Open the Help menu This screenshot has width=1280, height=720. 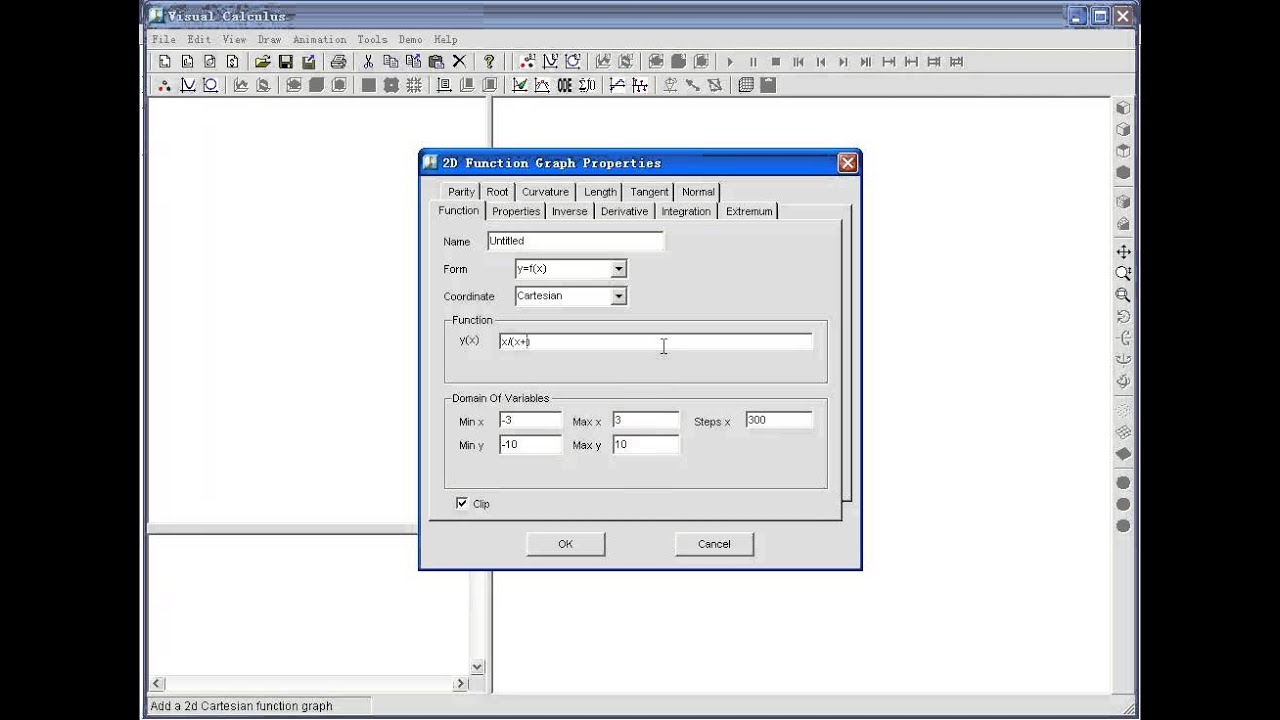pyautogui.click(x=445, y=39)
